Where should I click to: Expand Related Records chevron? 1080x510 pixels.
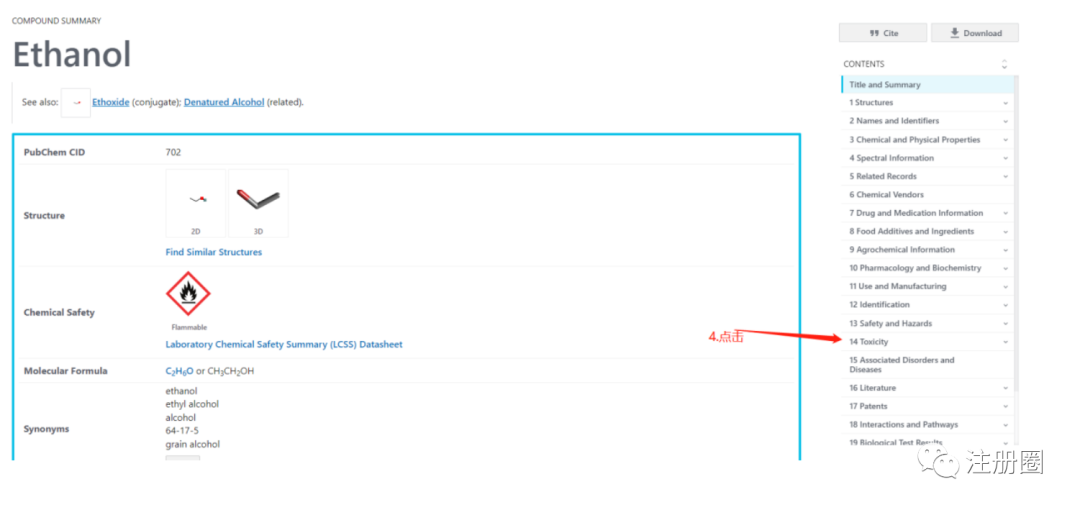[x=1006, y=176]
